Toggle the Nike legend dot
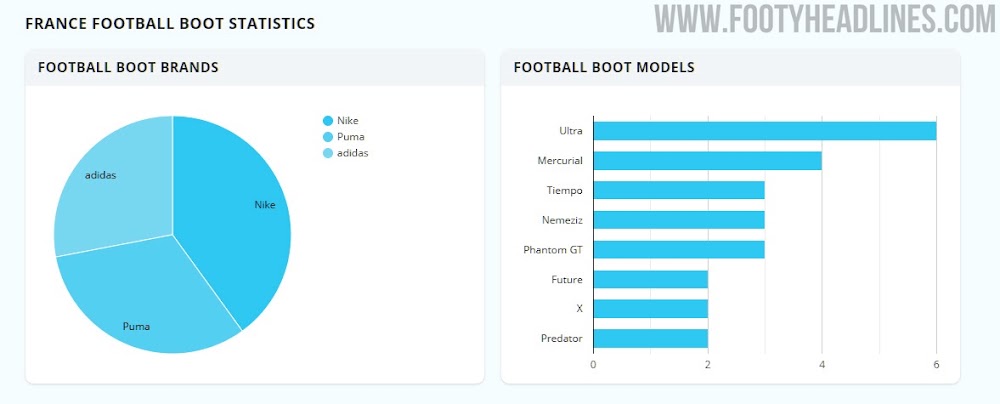The height and width of the screenshot is (404, 1000). coord(327,121)
